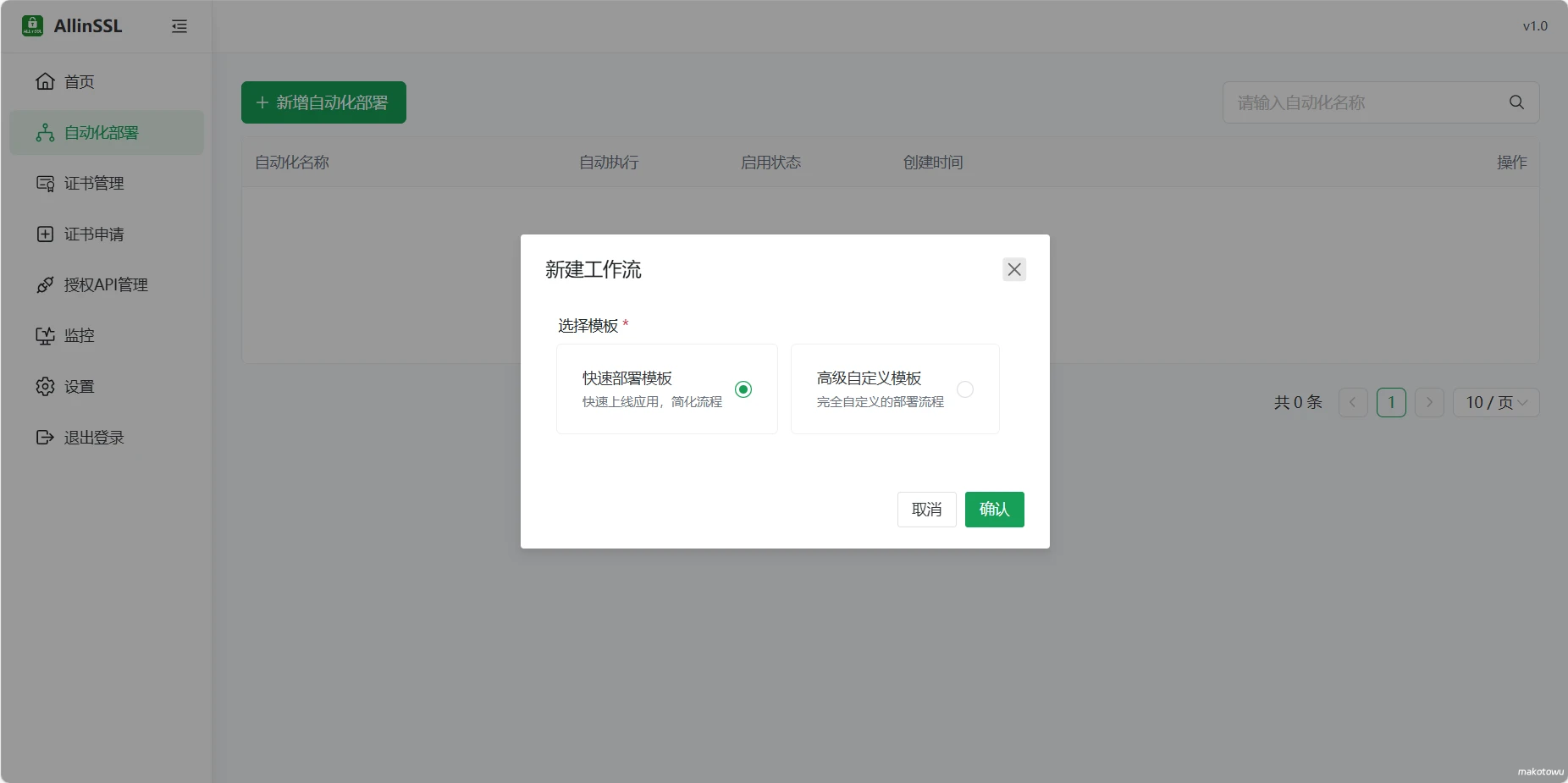Open 首页 in the sidebar
The image size is (1568, 783).
107,81
